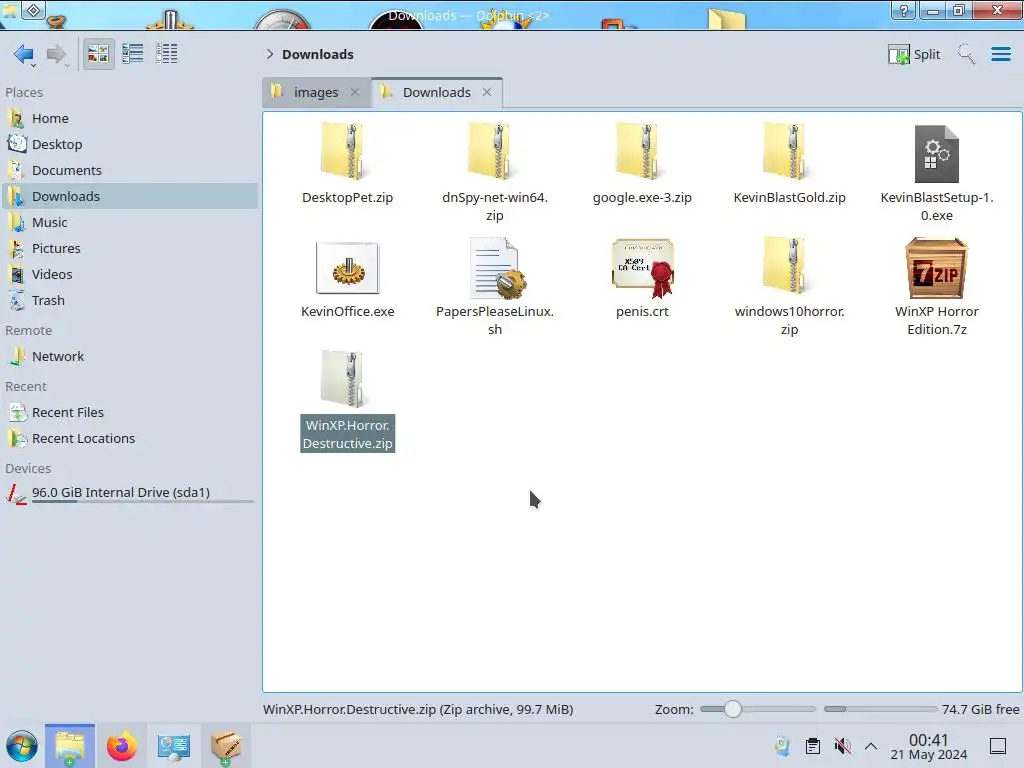The height and width of the screenshot is (768, 1024).
Task: Open Trash in Places
Action: coord(129,301)
